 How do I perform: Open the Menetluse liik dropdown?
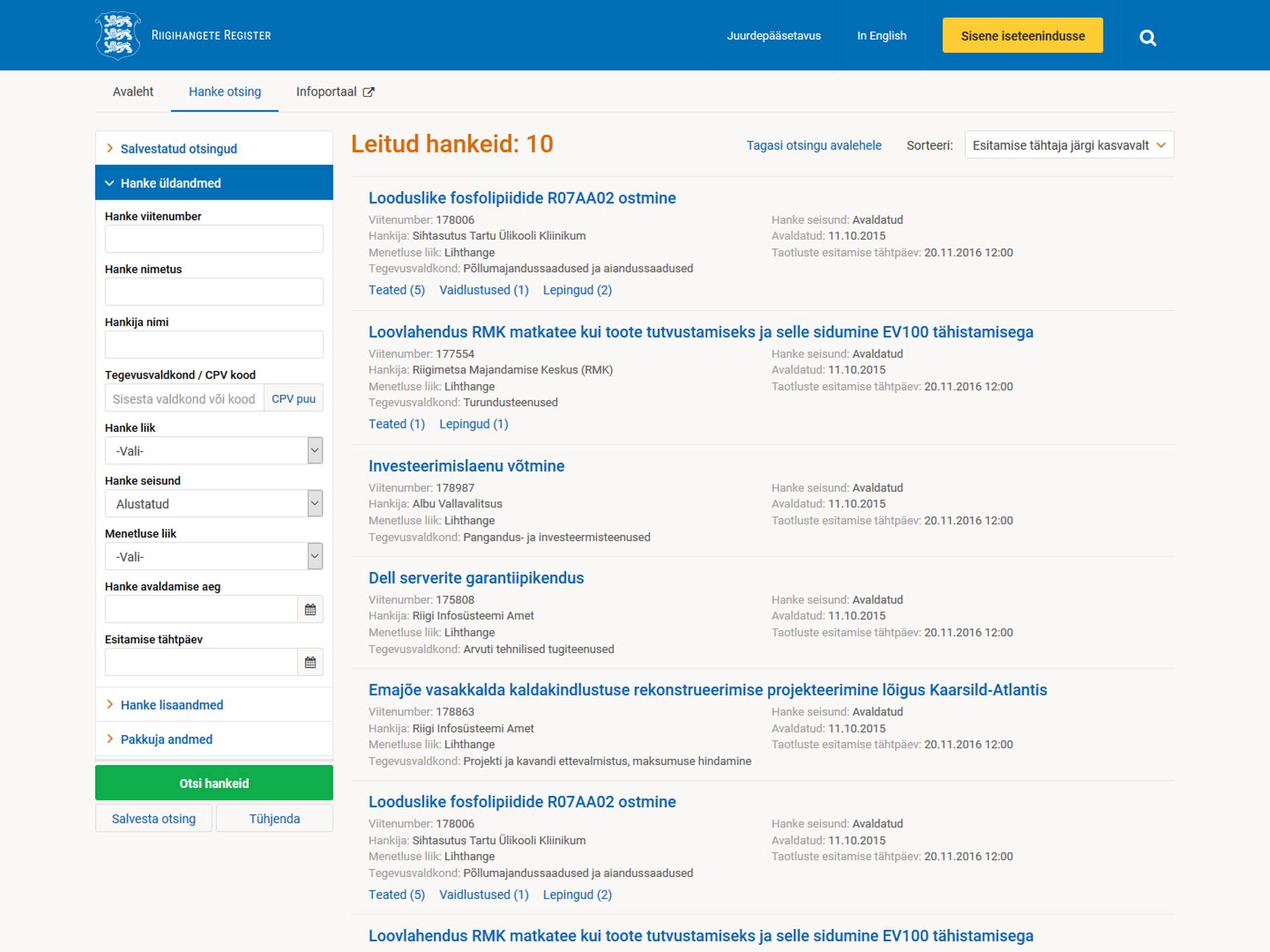tap(214, 557)
